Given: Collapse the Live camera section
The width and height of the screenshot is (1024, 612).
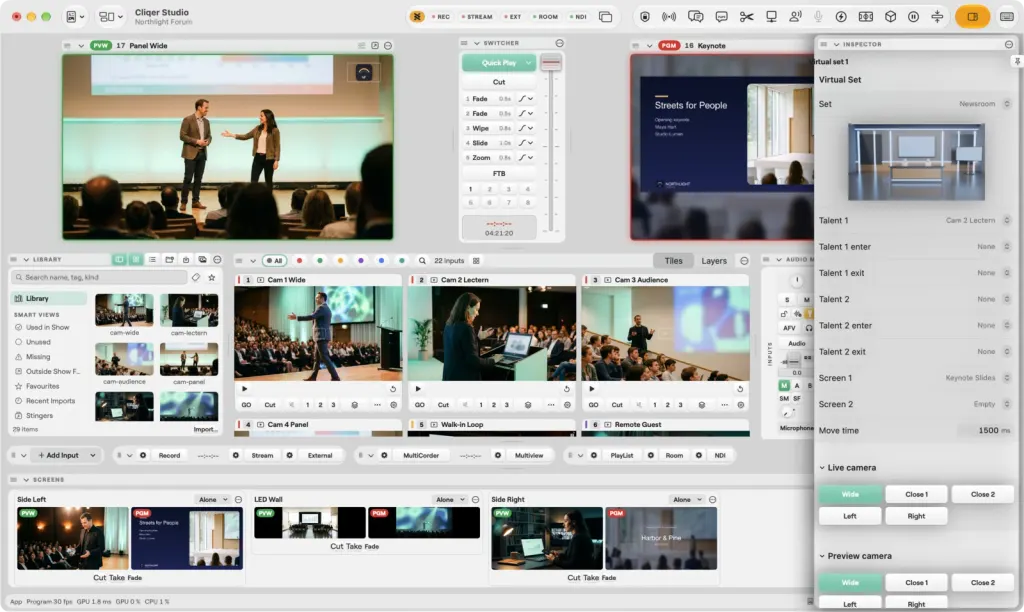Looking at the screenshot, I should click(x=822, y=468).
